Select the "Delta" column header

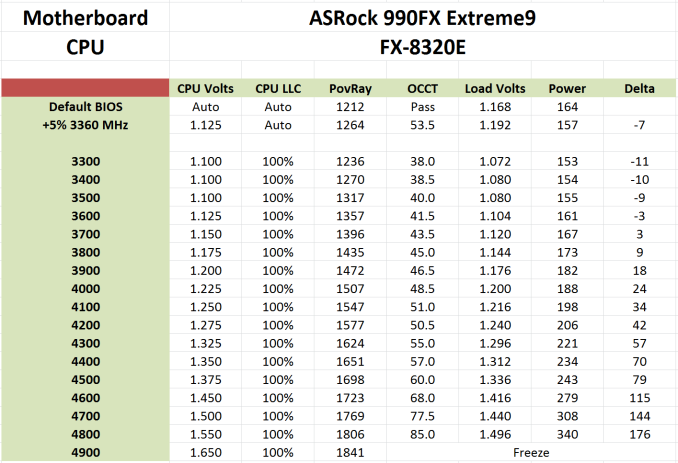pyautogui.click(x=640, y=89)
